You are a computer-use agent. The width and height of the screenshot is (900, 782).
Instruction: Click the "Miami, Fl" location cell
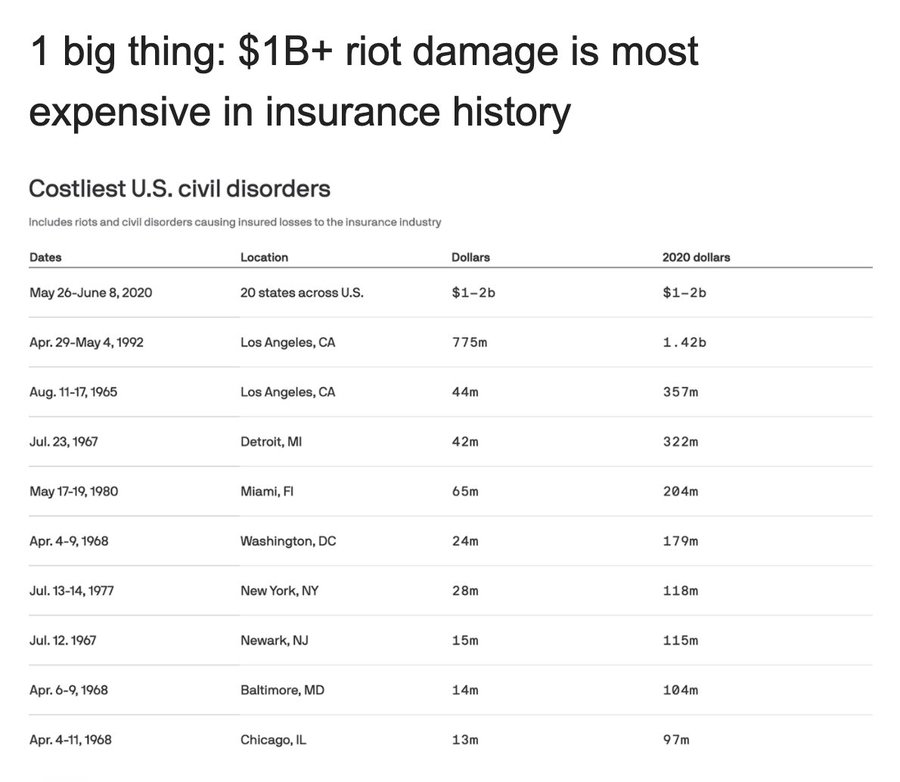(x=266, y=491)
